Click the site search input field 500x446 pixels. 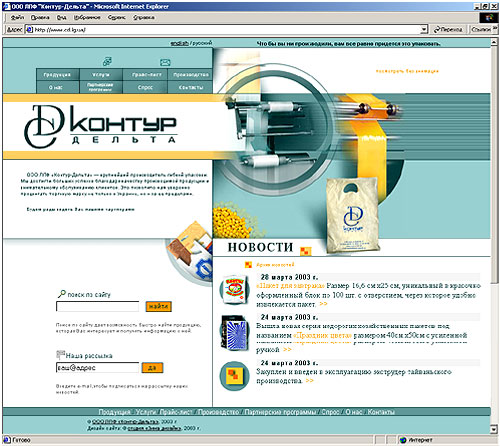point(97,306)
